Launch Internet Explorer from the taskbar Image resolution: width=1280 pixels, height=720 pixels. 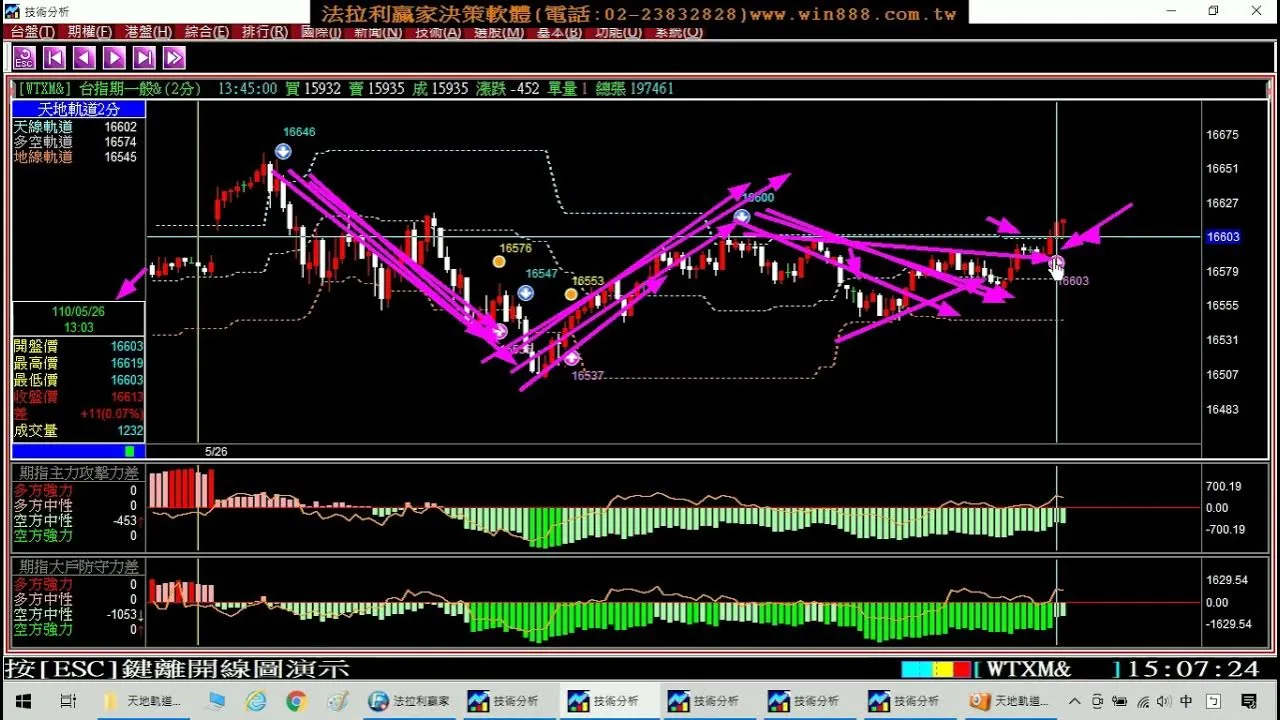(x=257, y=701)
